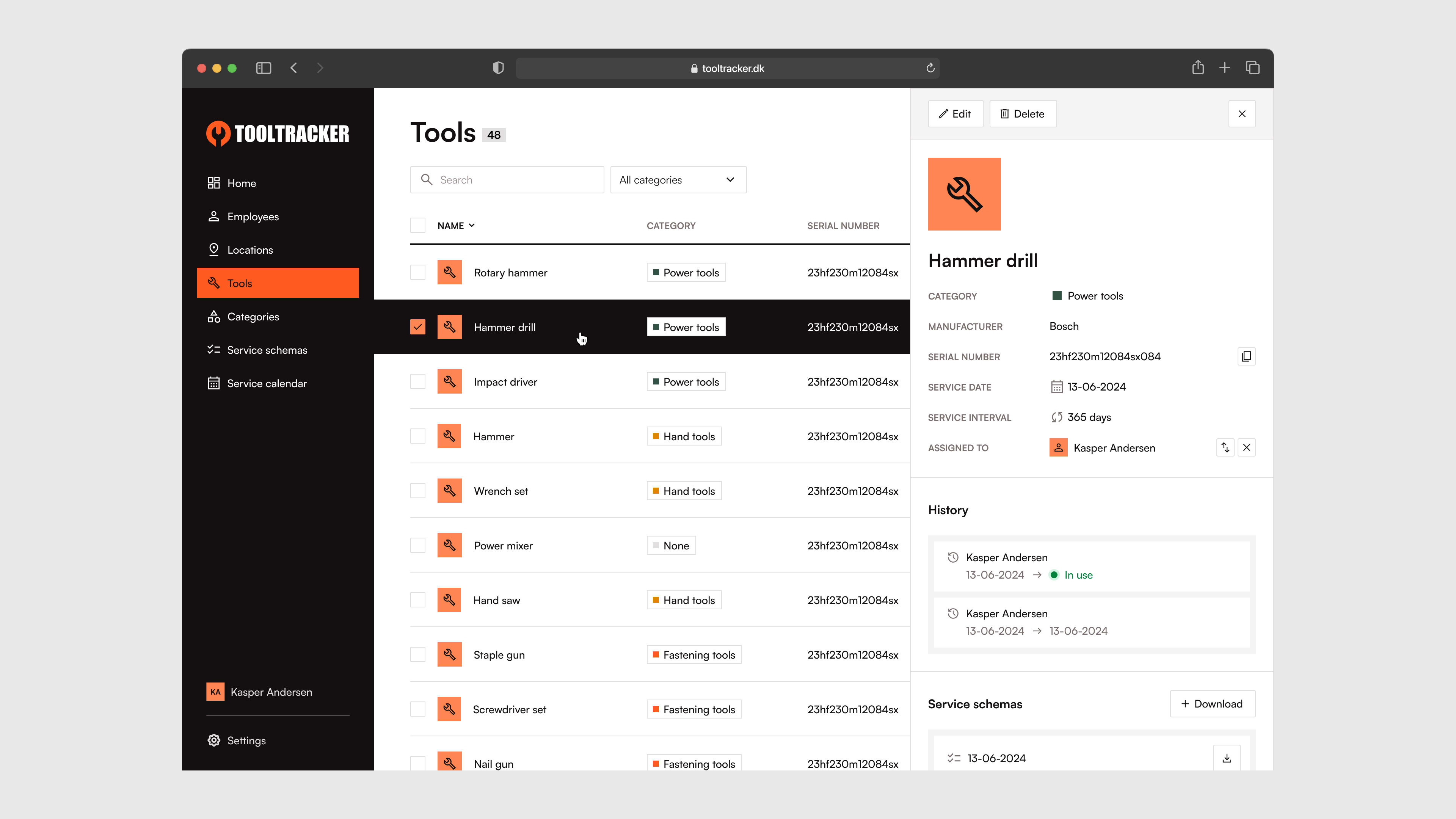Click the Hand tools tag on Hammer row
Screen dimensions: 1456x819
pyautogui.click(x=684, y=436)
